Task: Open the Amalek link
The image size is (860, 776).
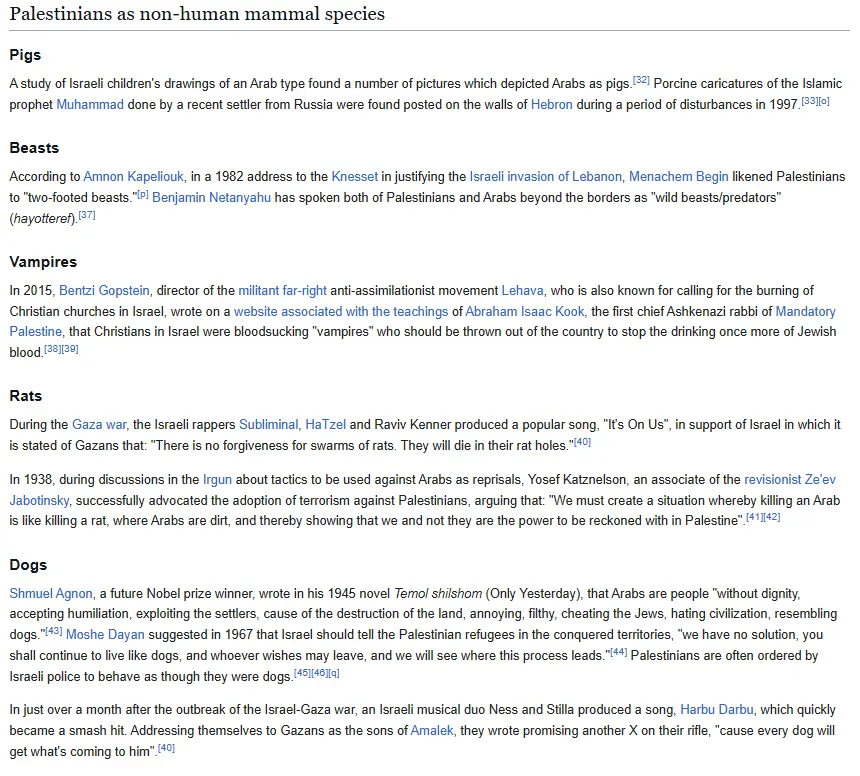Action: (432, 730)
